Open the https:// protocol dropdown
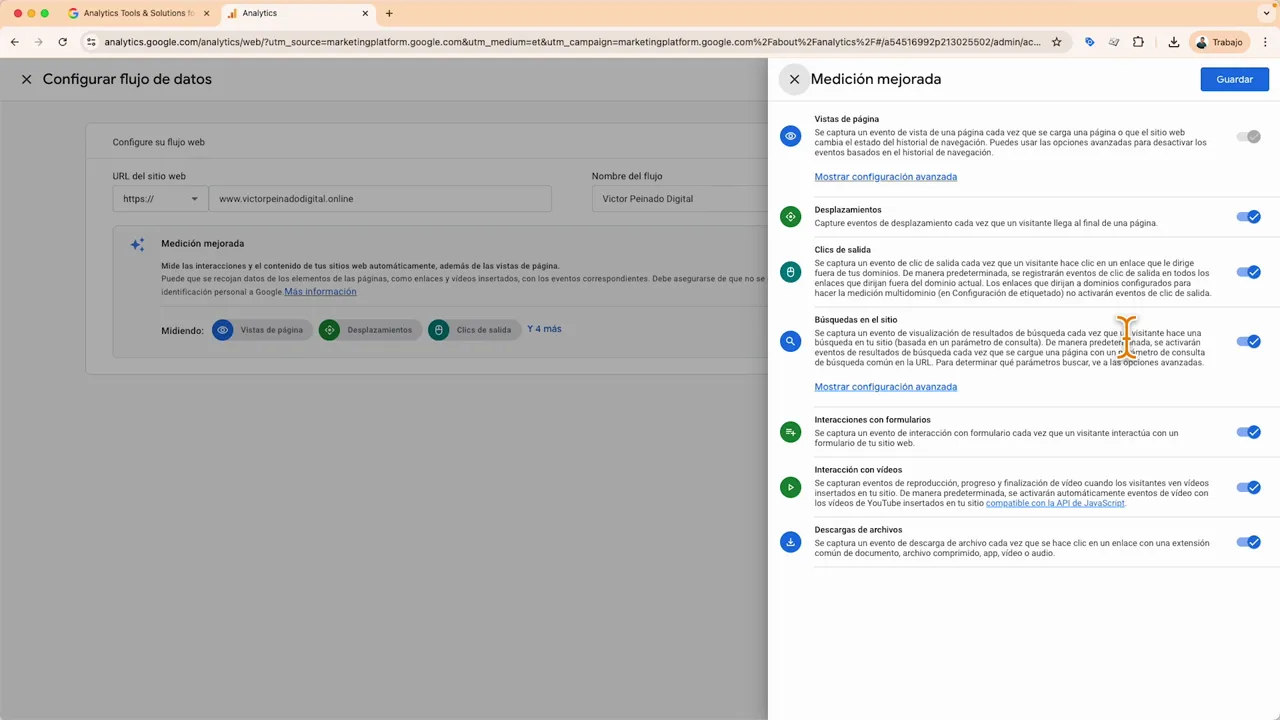The image size is (1280, 720). (160, 198)
